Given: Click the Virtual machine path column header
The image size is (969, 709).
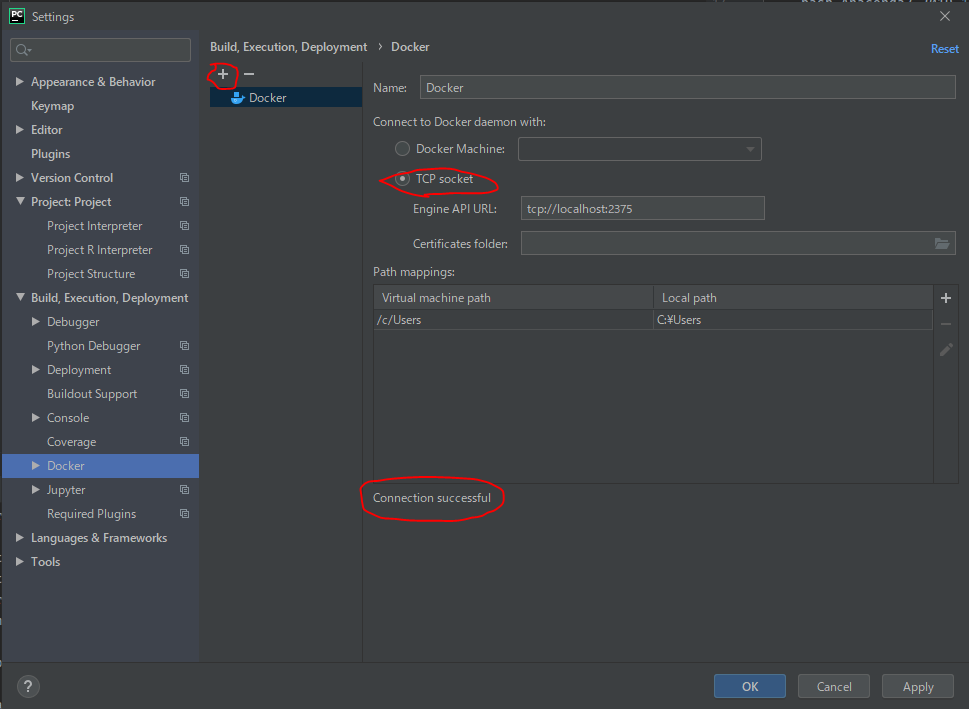Looking at the screenshot, I should [x=513, y=297].
